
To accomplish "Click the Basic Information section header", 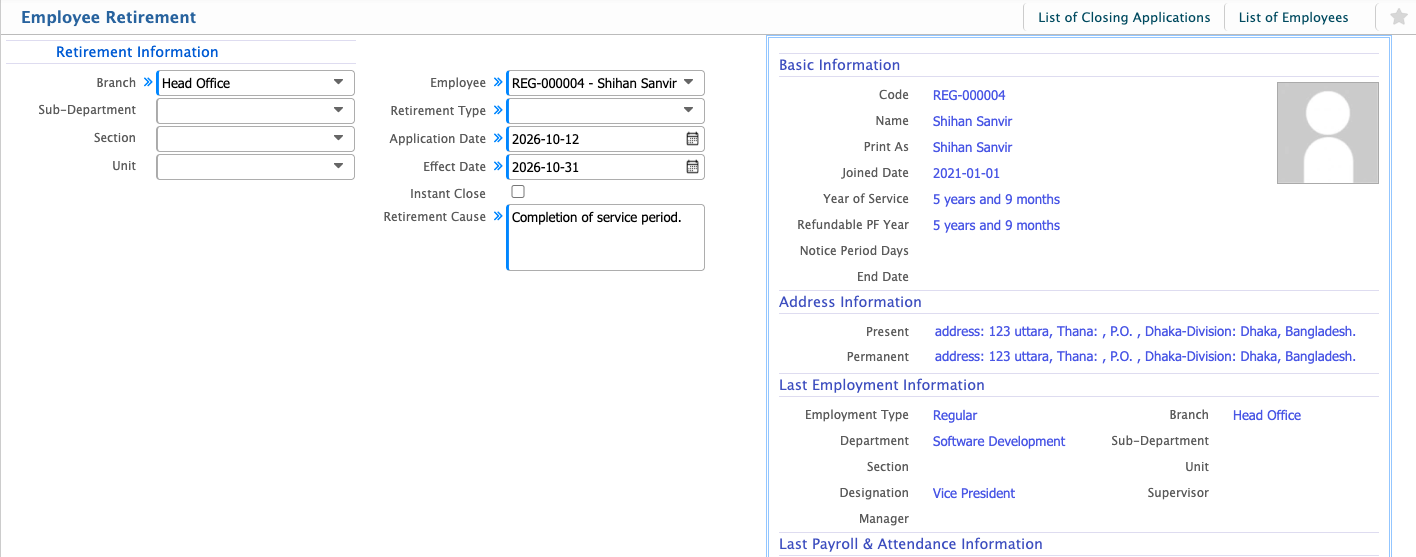I will (839, 65).
